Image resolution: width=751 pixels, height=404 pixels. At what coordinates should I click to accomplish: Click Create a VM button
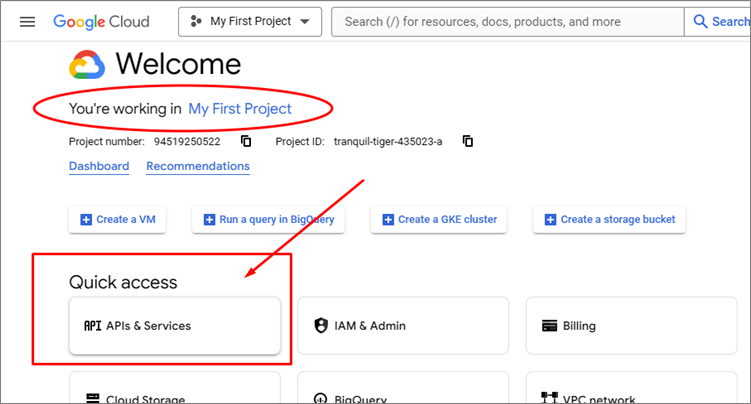(x=117, y=220)
